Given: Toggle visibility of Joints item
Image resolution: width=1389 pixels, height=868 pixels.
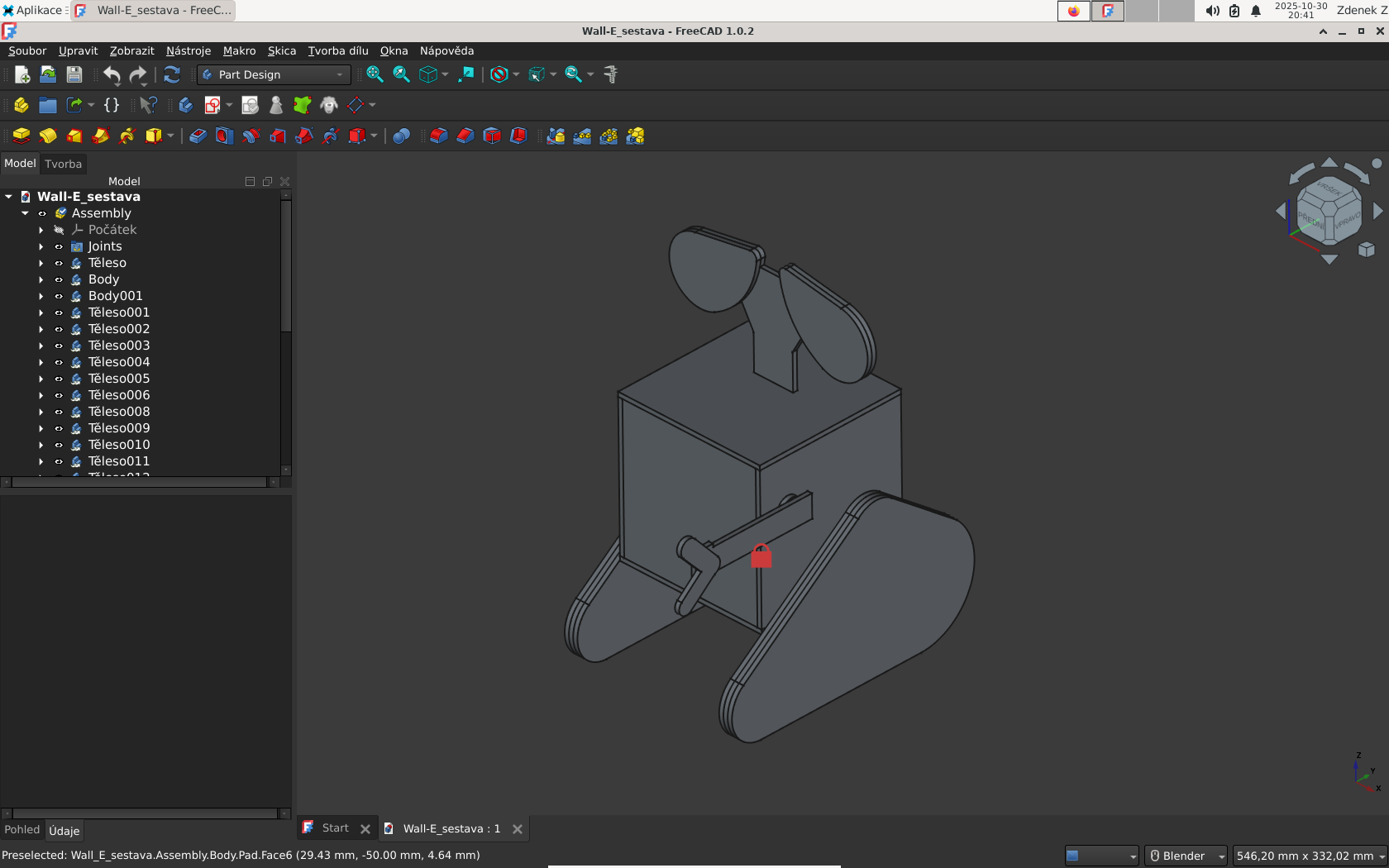Looking at the screenshot, I should point(59,246).
